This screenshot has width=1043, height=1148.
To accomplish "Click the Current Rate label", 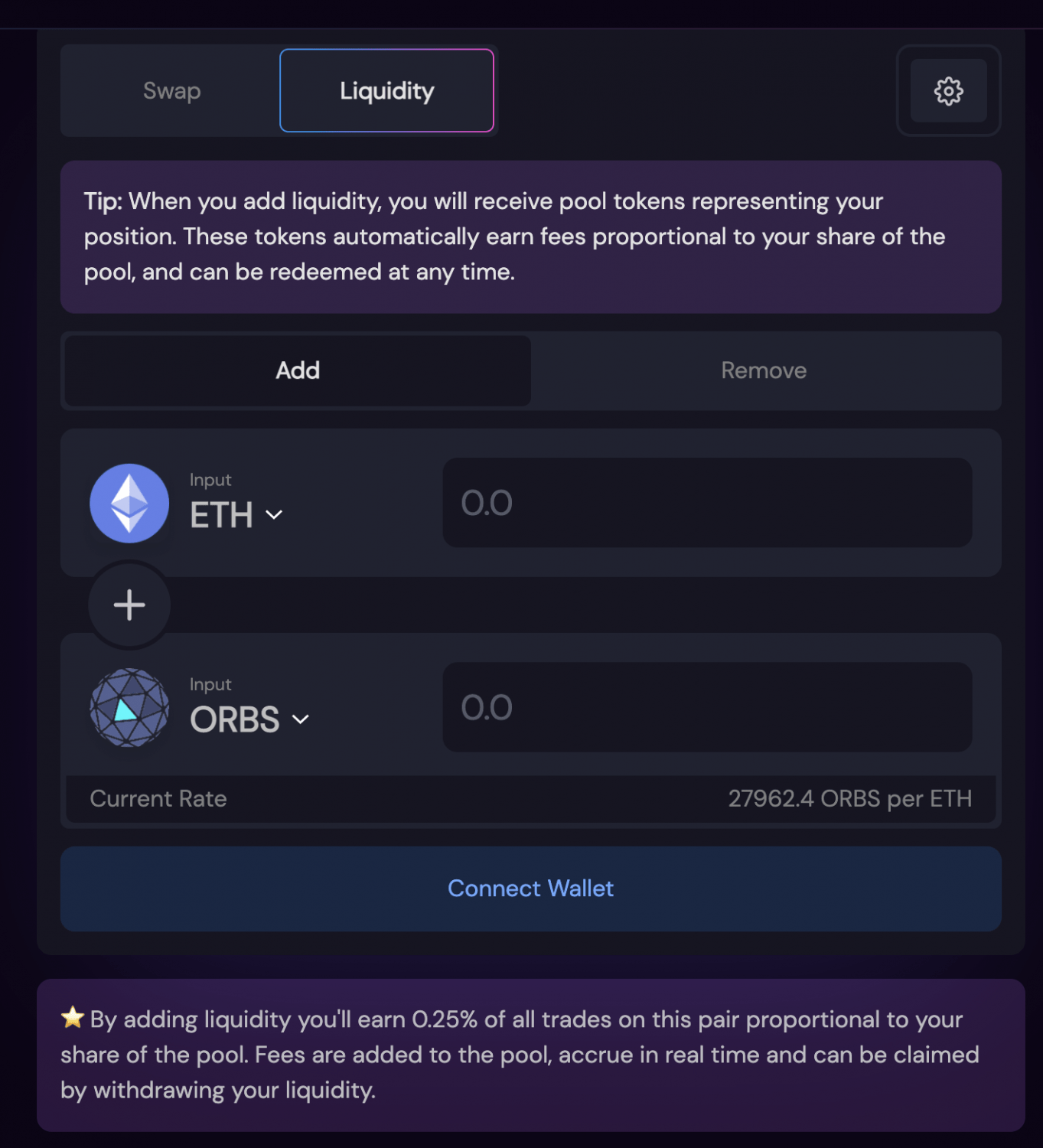I will click(x=158, y=799).
